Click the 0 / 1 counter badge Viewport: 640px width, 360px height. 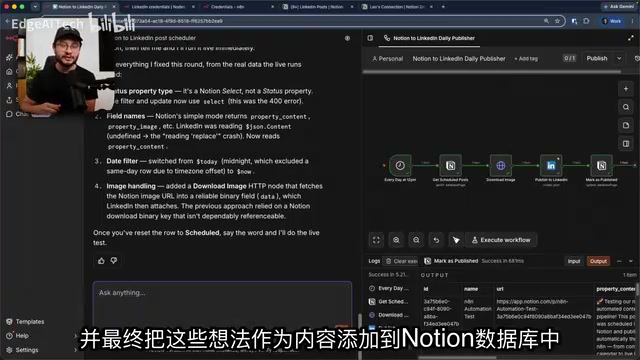(x=569, y=58)
